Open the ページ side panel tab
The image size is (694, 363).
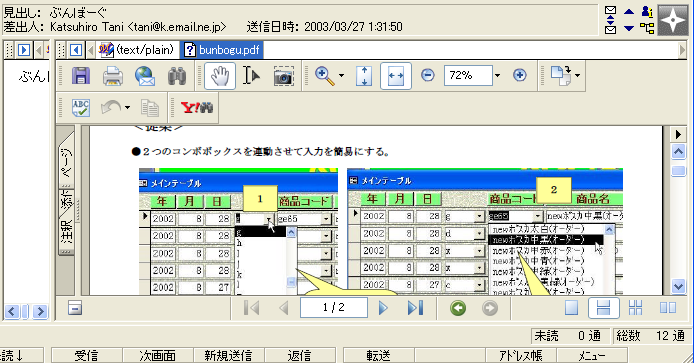click(66, 162)
